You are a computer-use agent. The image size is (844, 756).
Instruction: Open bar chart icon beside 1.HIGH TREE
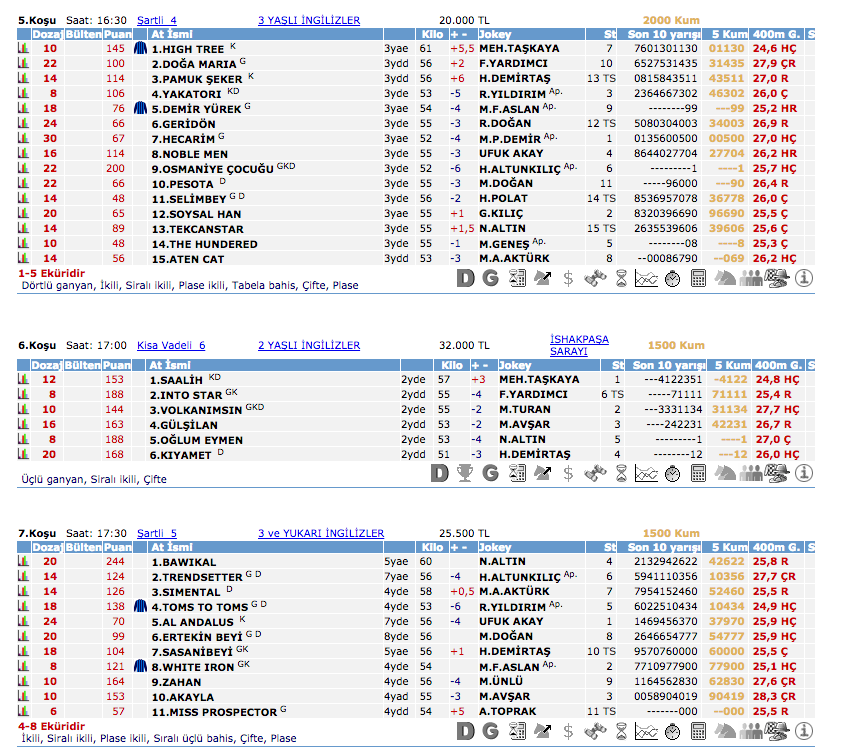pos(22,48)
